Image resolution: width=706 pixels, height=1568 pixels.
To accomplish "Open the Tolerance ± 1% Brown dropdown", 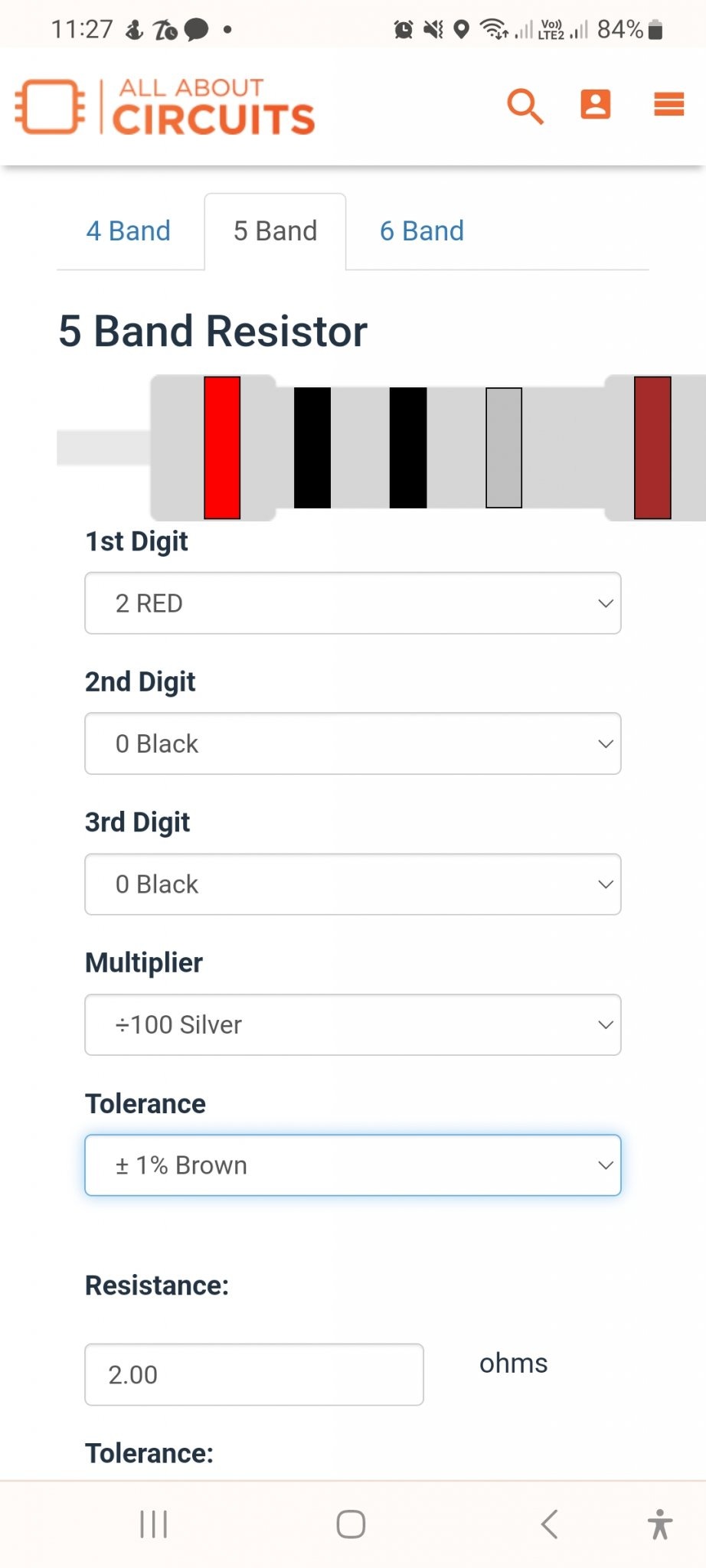I will click(353, 1165).
